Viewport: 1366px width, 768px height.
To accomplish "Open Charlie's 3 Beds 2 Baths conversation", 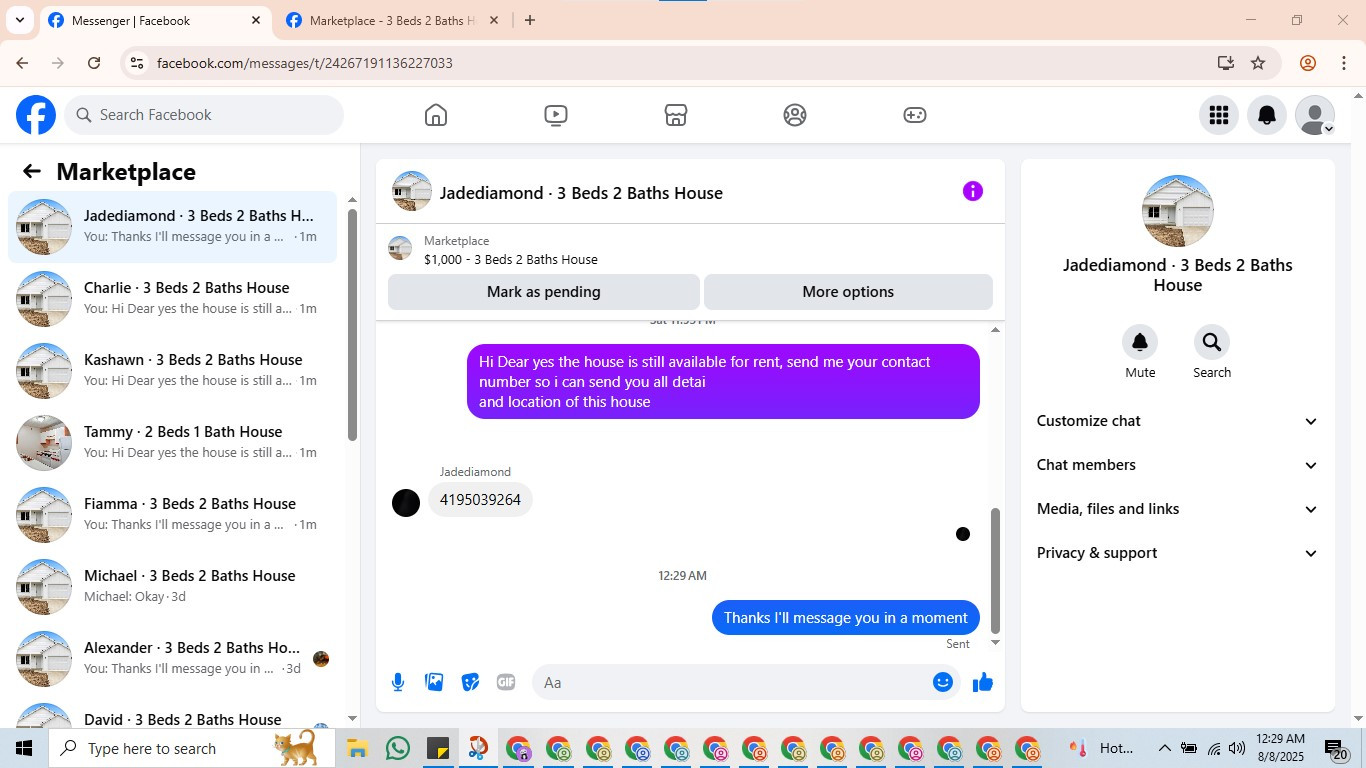I will 173,299.
